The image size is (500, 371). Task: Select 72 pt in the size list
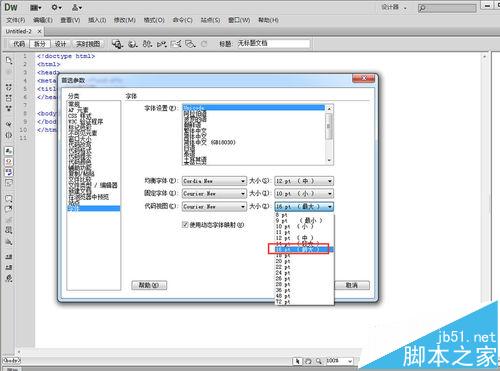[304, 302]
